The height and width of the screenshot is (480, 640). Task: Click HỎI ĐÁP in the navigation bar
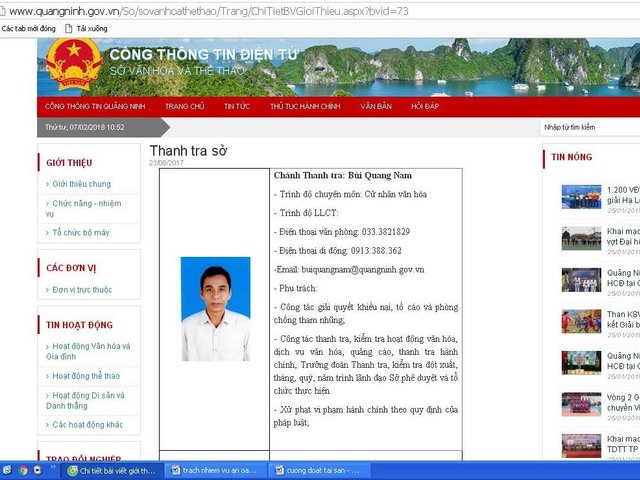coord(425,105)
